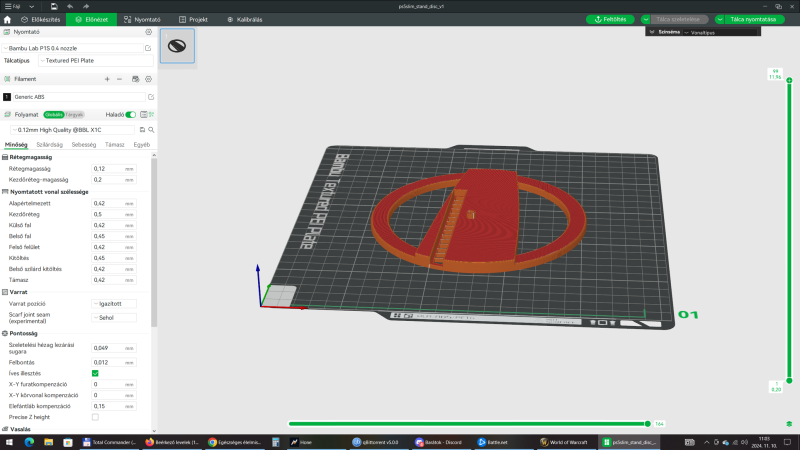
Task: Click the Rétegmagasság value field
Action: (x=114, y=168)
